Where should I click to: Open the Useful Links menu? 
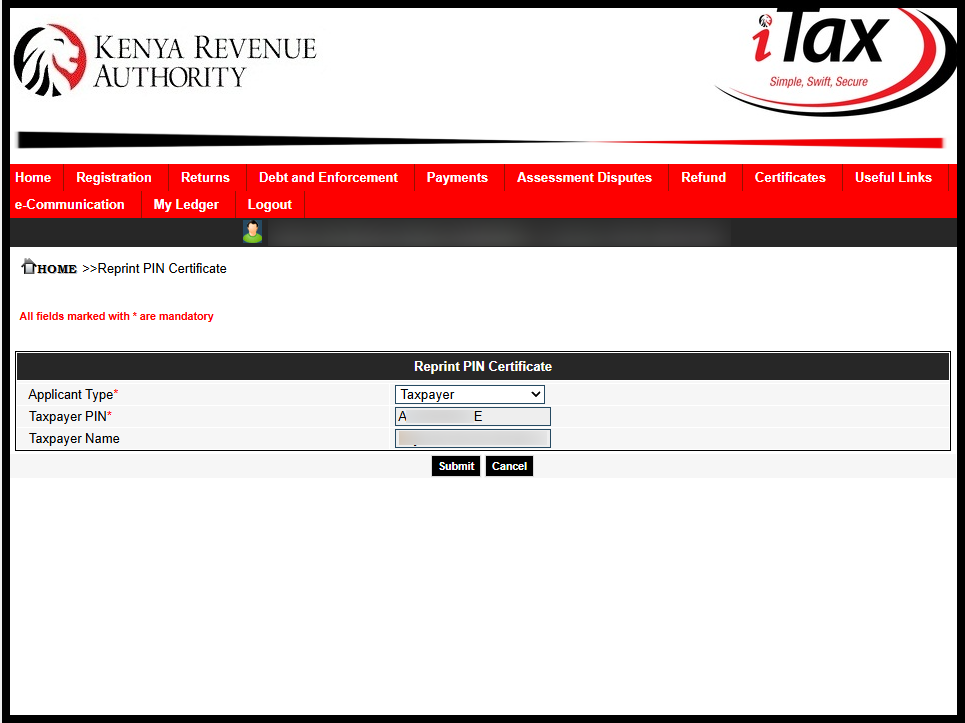click(893, 177)
